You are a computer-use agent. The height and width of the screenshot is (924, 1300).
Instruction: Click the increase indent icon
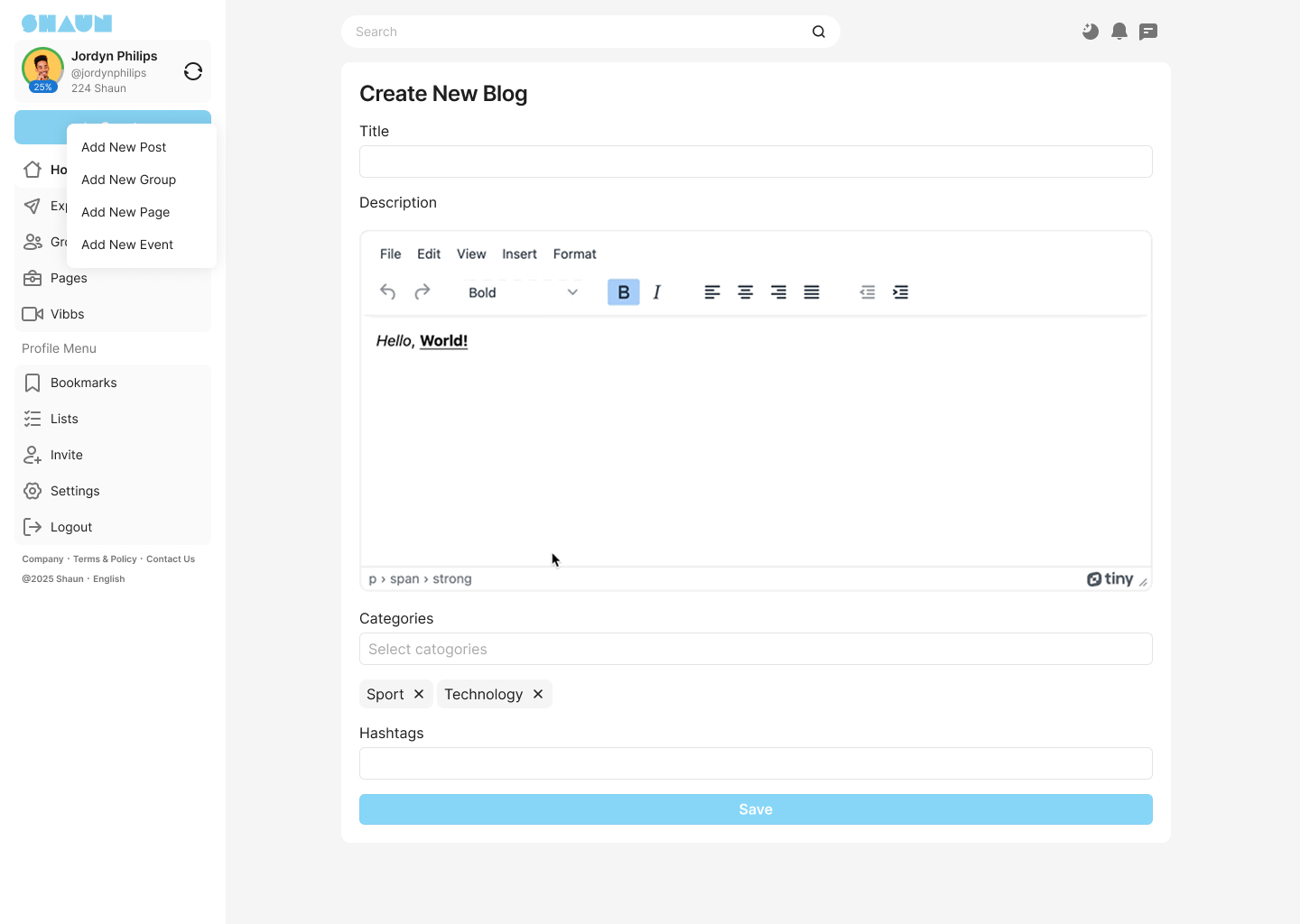900,292
